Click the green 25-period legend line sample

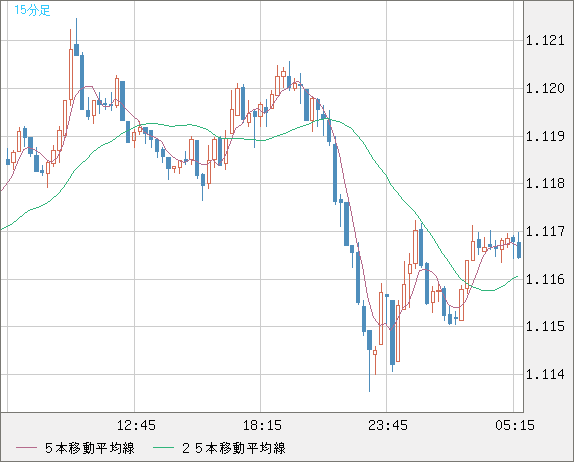(x=163, y=448)
